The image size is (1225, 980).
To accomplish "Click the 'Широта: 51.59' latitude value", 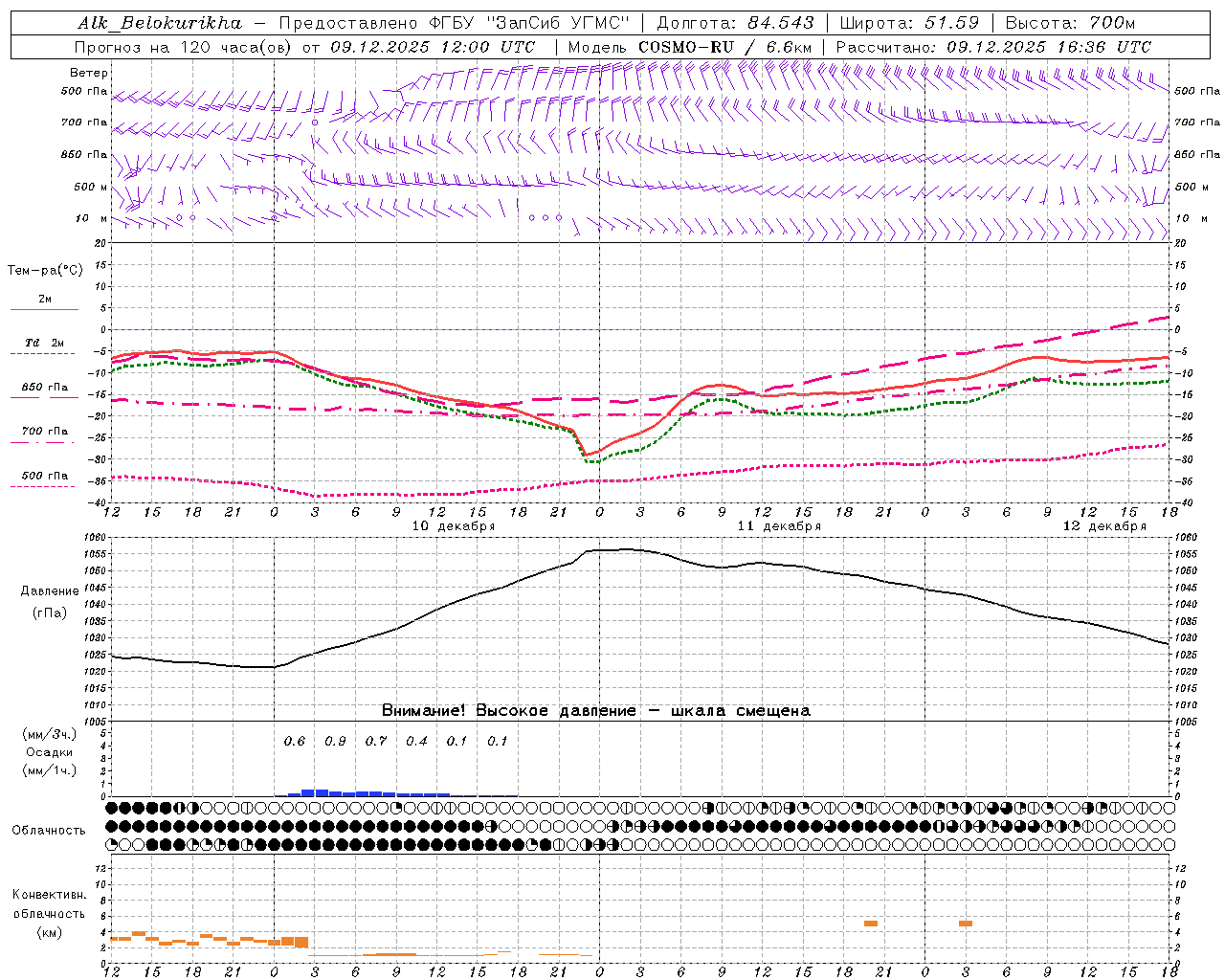I will (x=909, y=23).
